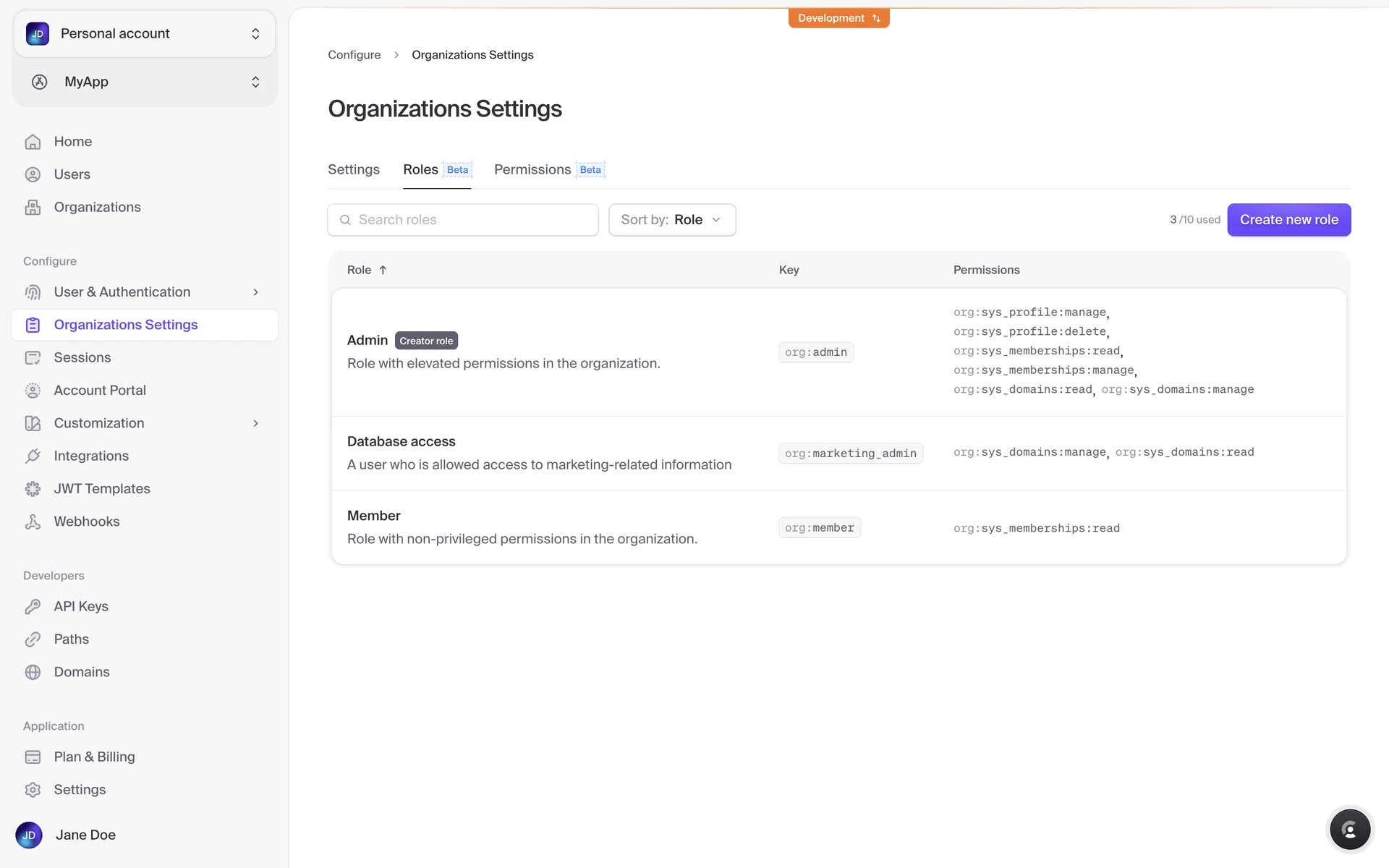Image resolution: width=1389 pixels, height=868 pixels.
Task: Open Webhooks via its sidebar icon
Action: point(33,522)
